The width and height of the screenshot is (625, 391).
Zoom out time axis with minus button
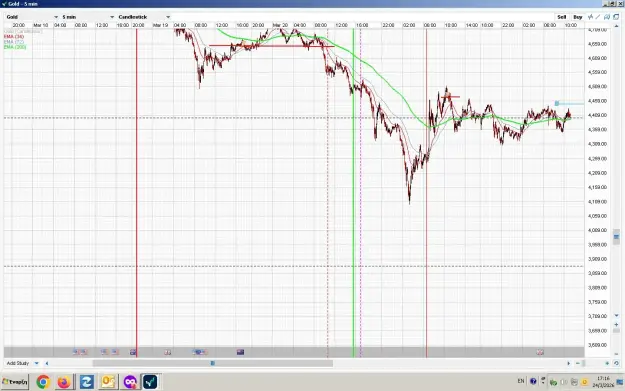tap(578, 363)
